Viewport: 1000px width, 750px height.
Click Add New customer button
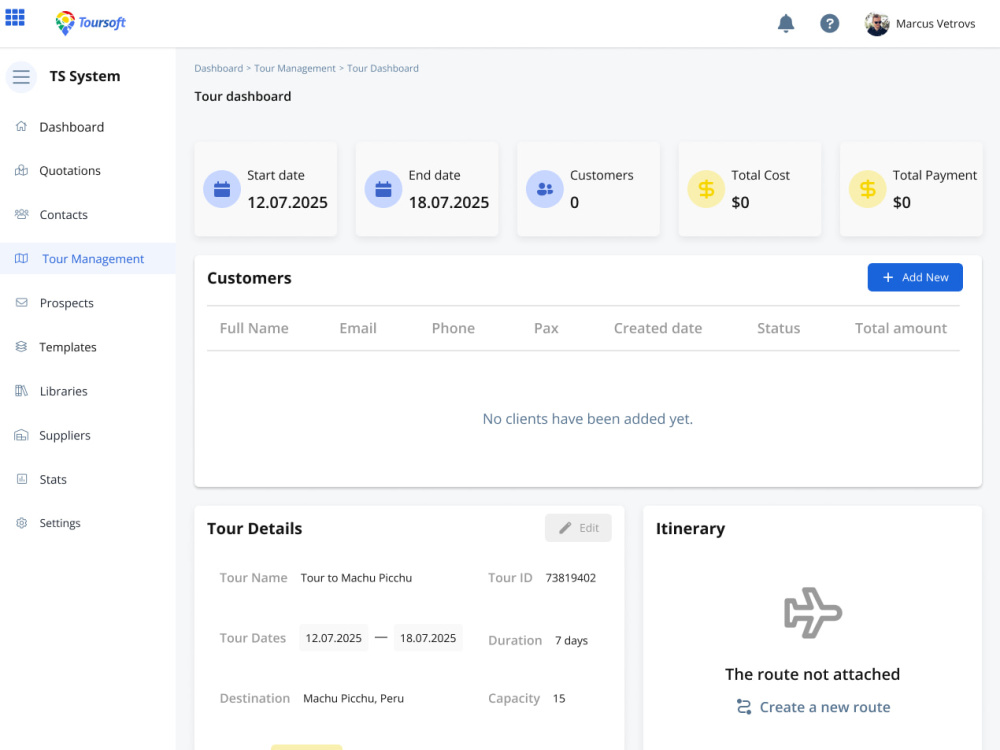(915, 277)
